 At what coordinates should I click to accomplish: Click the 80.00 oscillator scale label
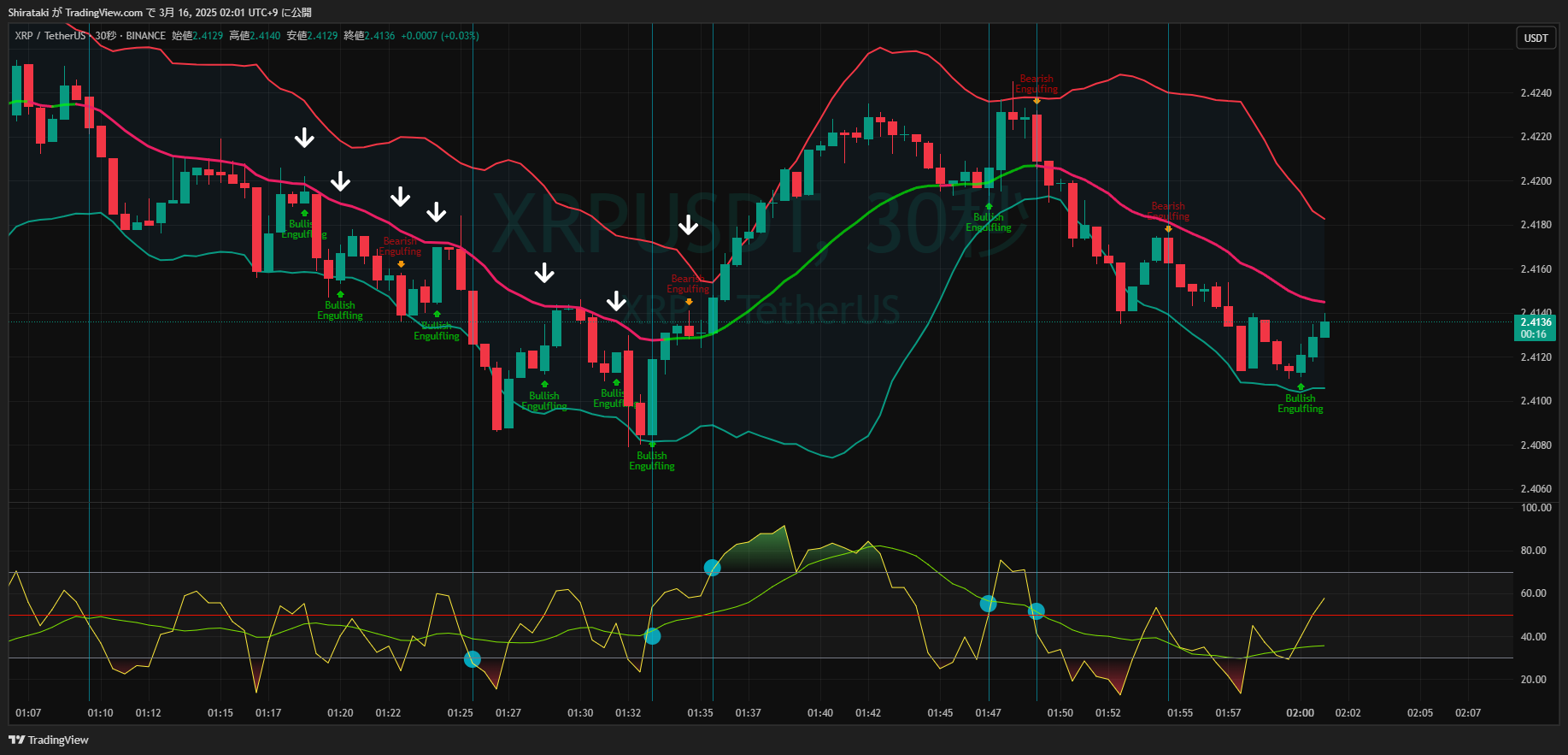pyautogui.click(x=1533, y=551)
